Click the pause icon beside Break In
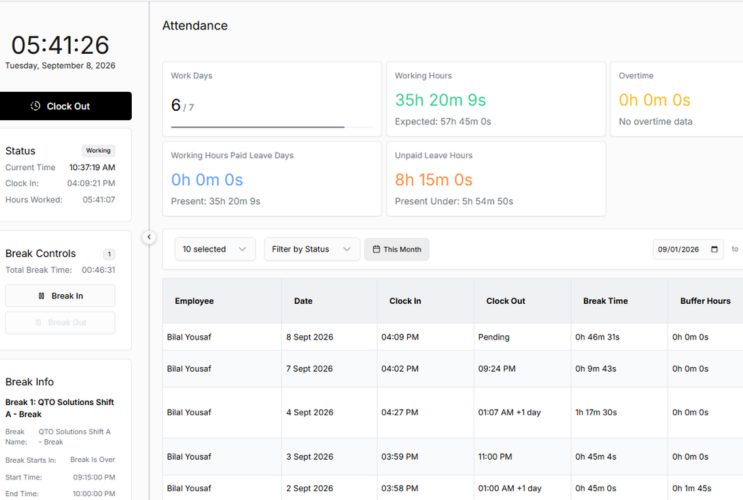The height and width of the screenshot is (500, 743). (x=41, y=296)
